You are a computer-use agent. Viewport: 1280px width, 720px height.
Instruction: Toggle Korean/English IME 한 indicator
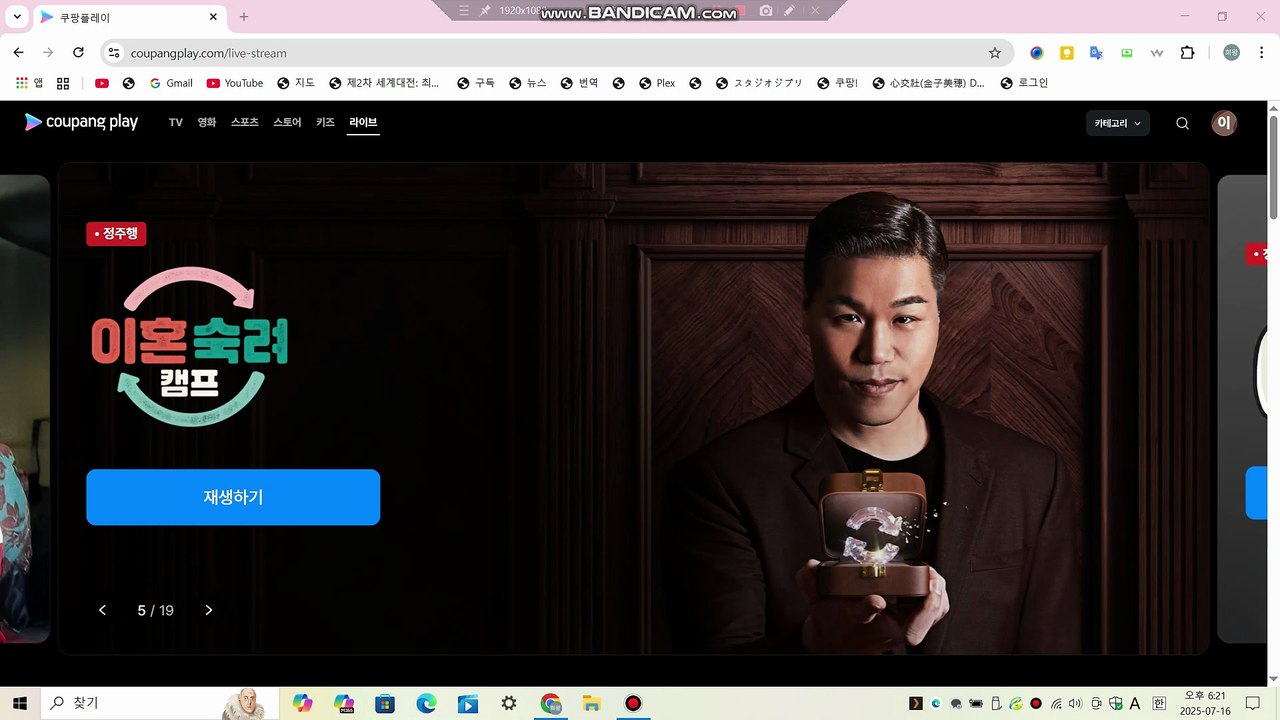click(x=1159, y=703)
